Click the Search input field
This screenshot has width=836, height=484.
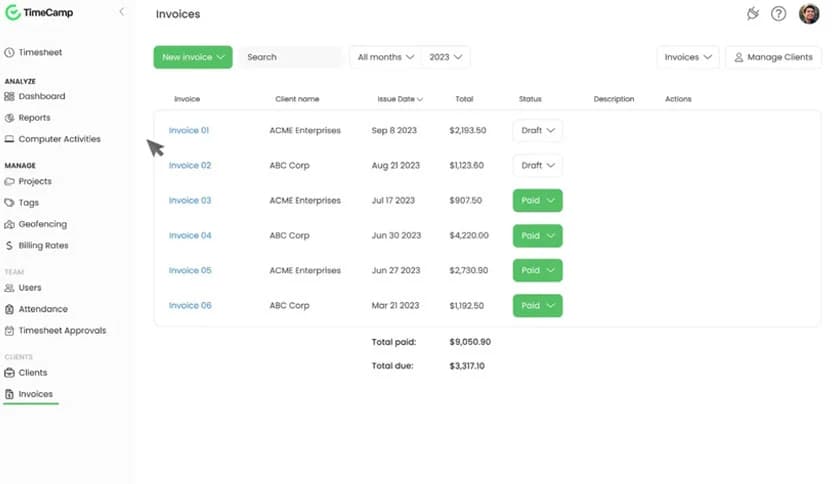click(290, 57)
